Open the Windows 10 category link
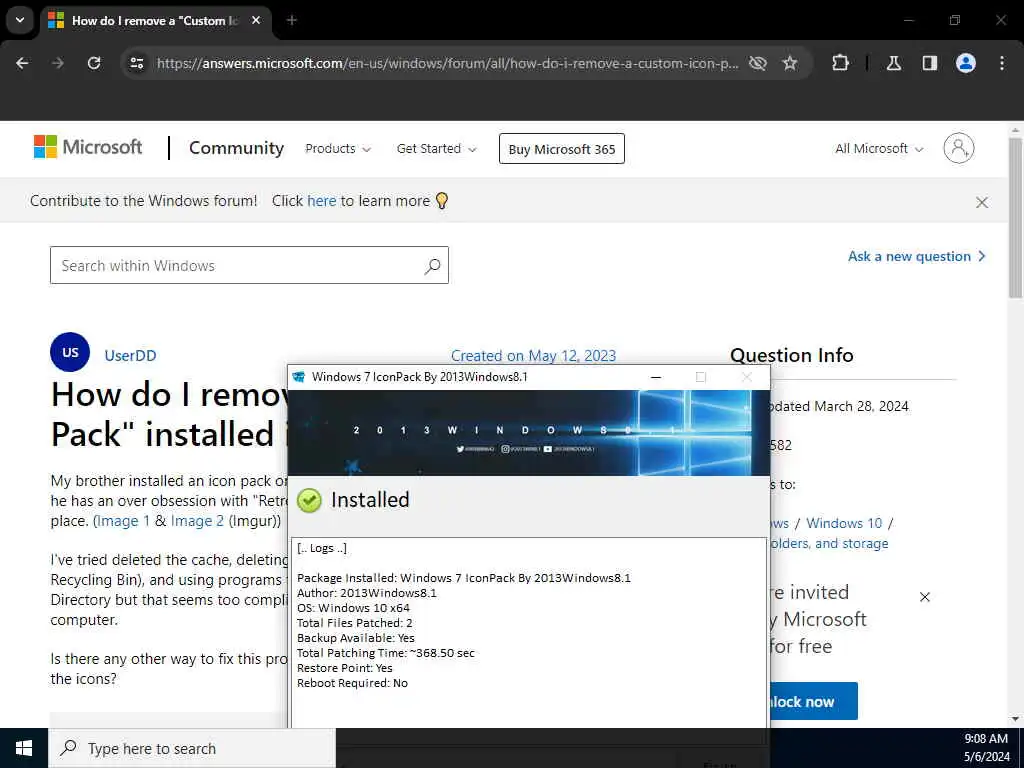Viewport: 1024px width, 768px height. click(x=844, y=523)
